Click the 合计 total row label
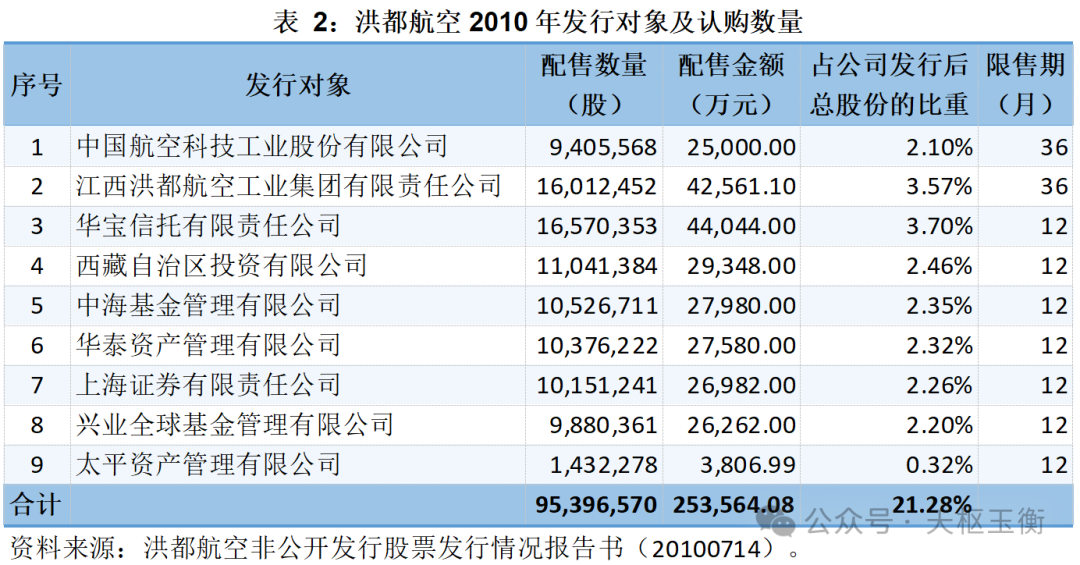The height and width of the screenshot is (565, 1080). click(x=35, y=505)
